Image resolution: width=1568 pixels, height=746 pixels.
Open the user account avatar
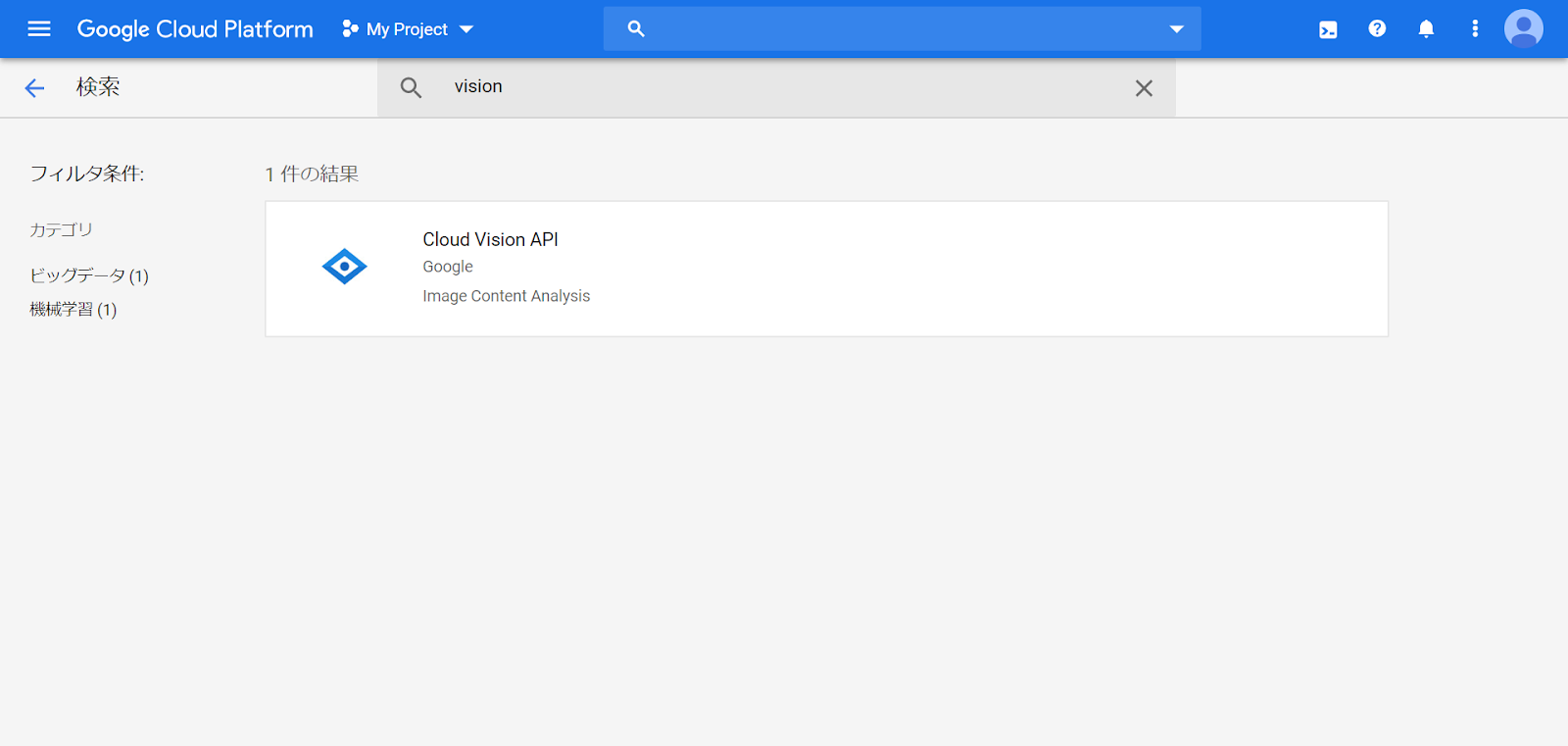point(1524,29)
